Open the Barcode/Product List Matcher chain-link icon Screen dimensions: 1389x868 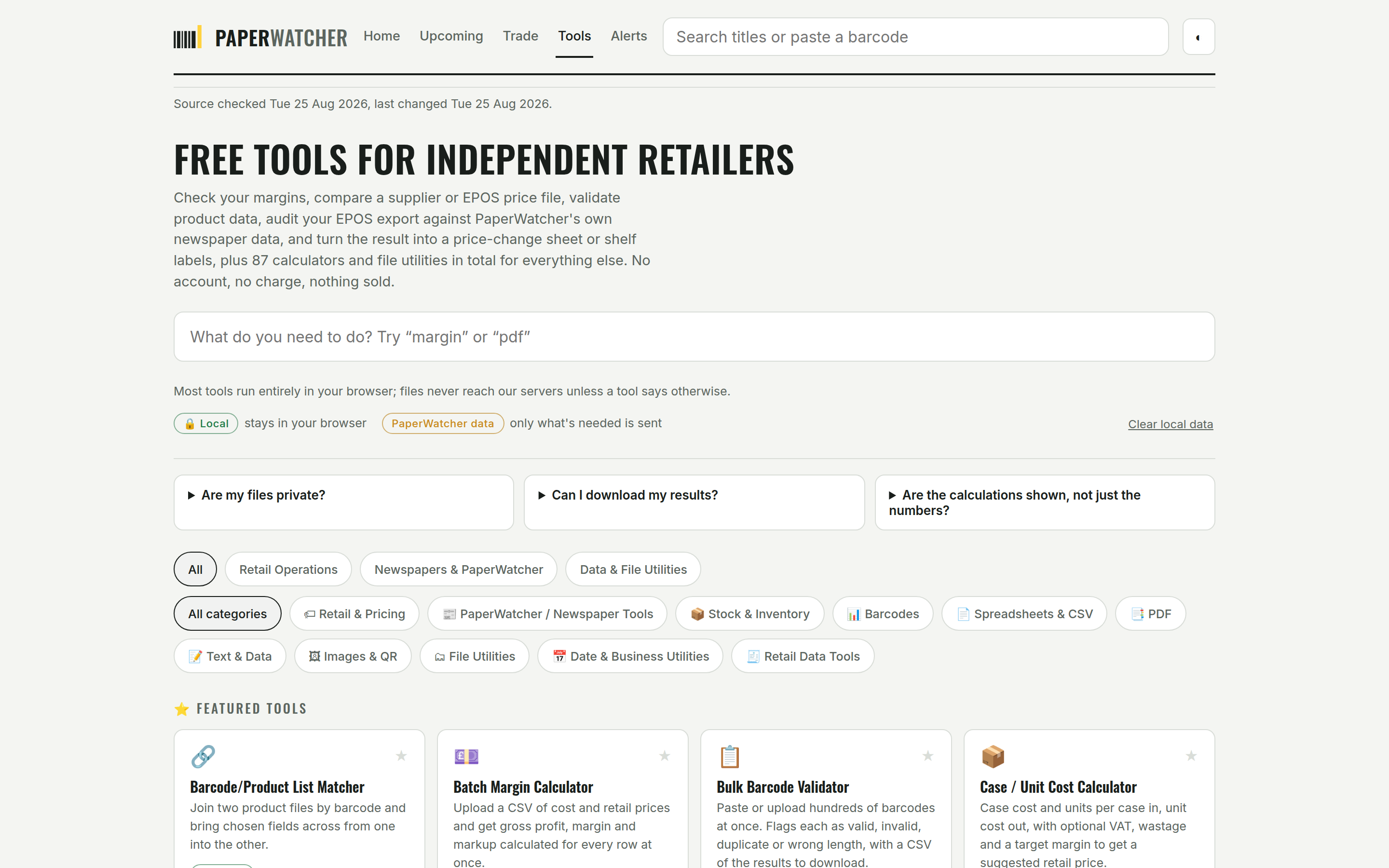pyautogui.click(x=203, y=757)
